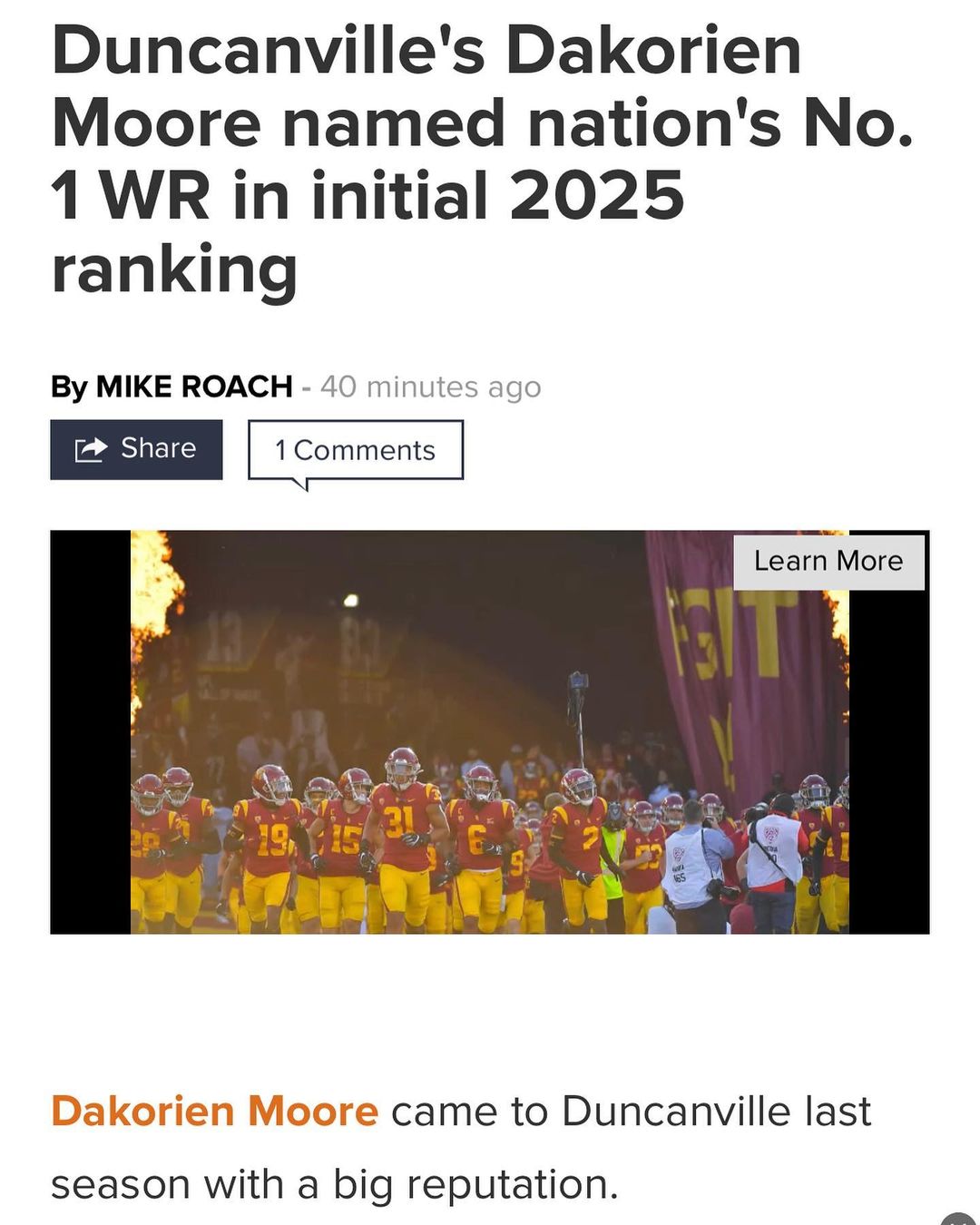Play the USC football team video
The width and height of the screenshot is (980, 1225).
(490, 732)
